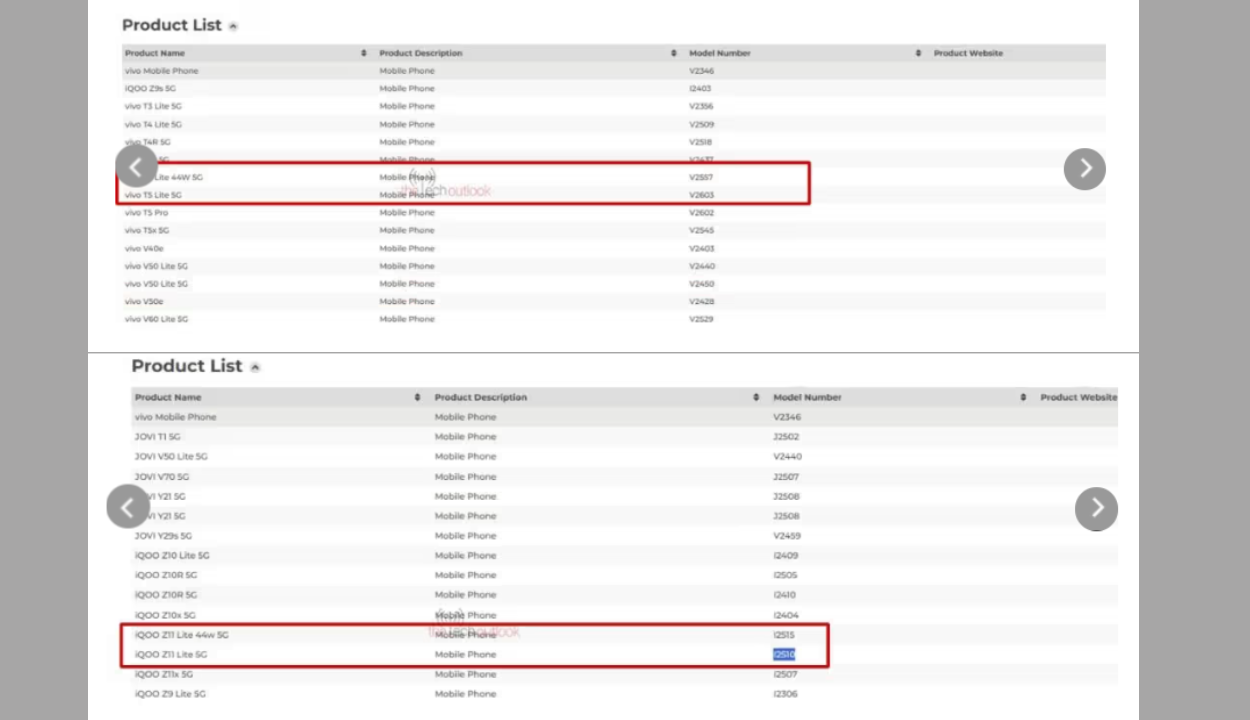Screen dimensions: 1250x720
Task: Go to next image in upper product list
Action: click(1085, 168)
